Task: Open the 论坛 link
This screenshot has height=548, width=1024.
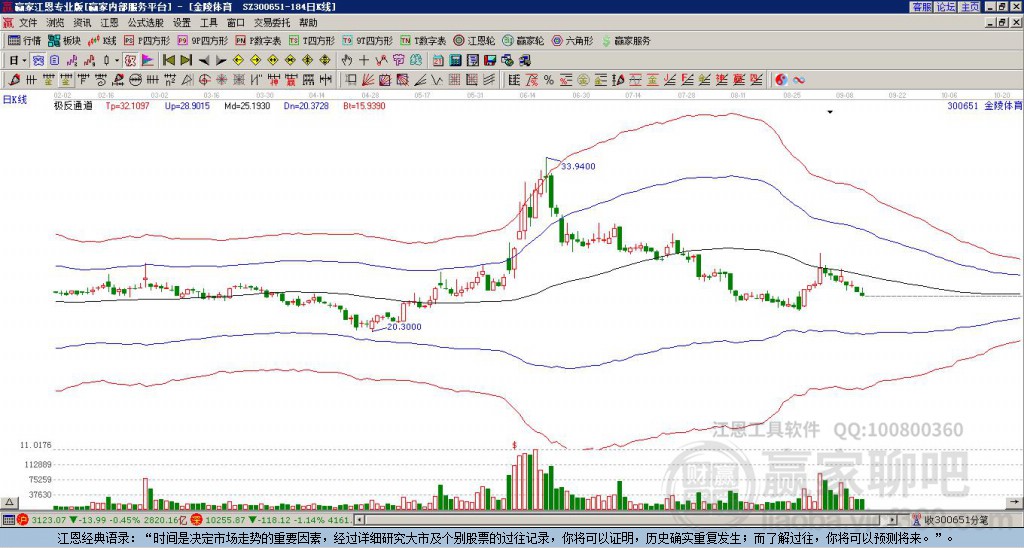Action: coord(946,7)
